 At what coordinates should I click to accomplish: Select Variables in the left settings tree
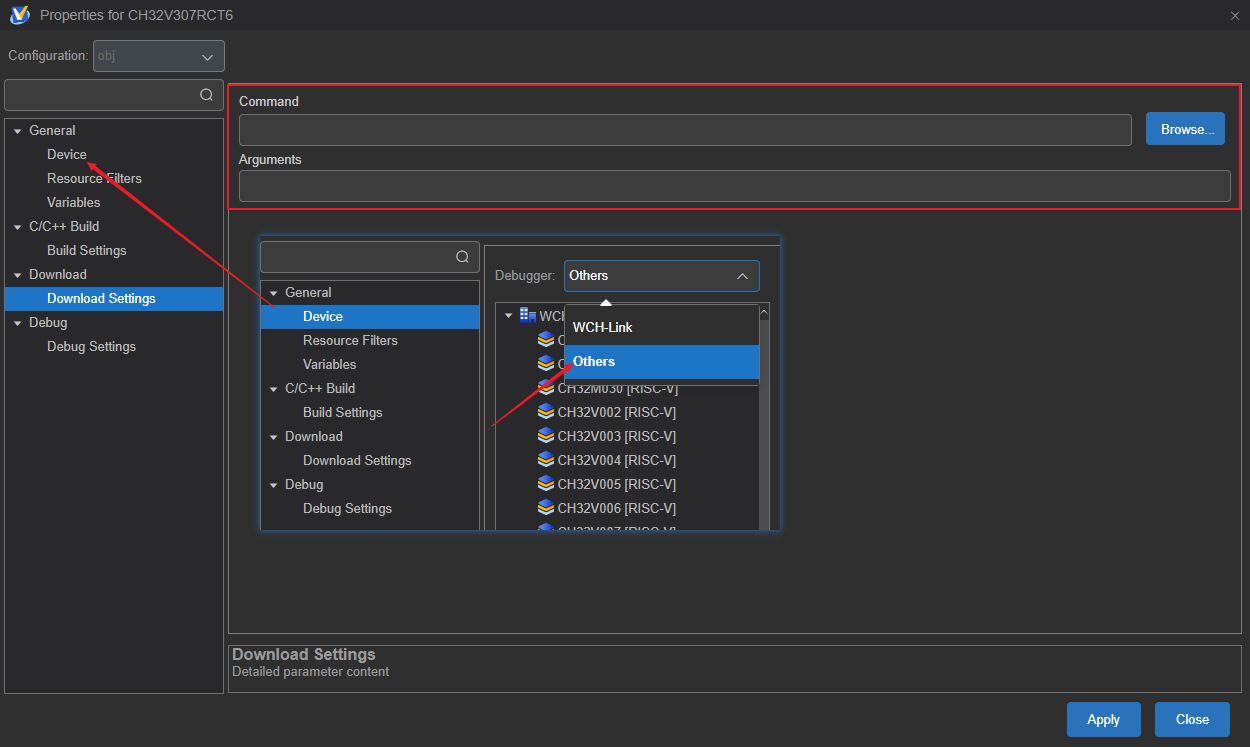73,202
